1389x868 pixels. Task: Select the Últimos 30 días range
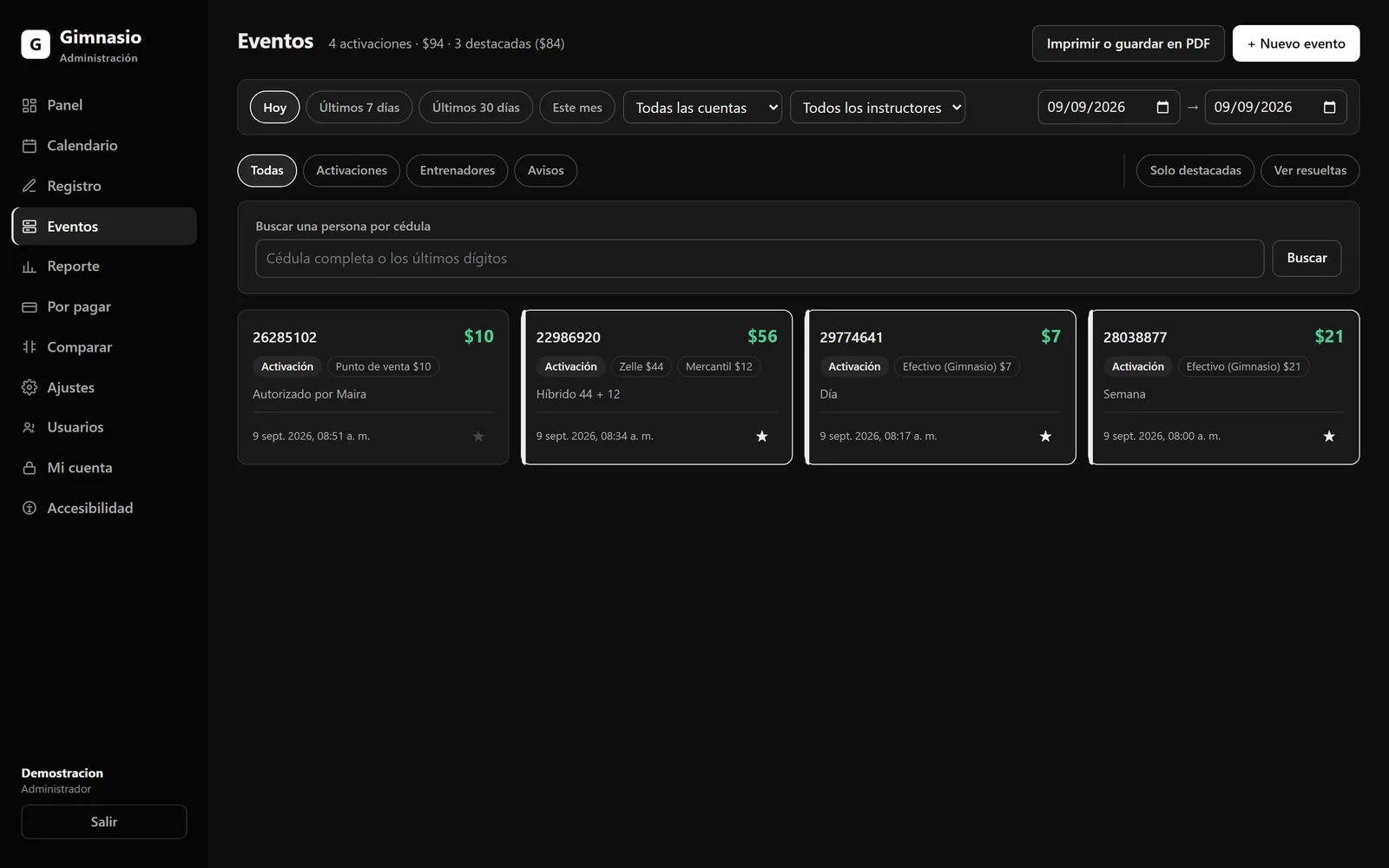coord(476,108)
